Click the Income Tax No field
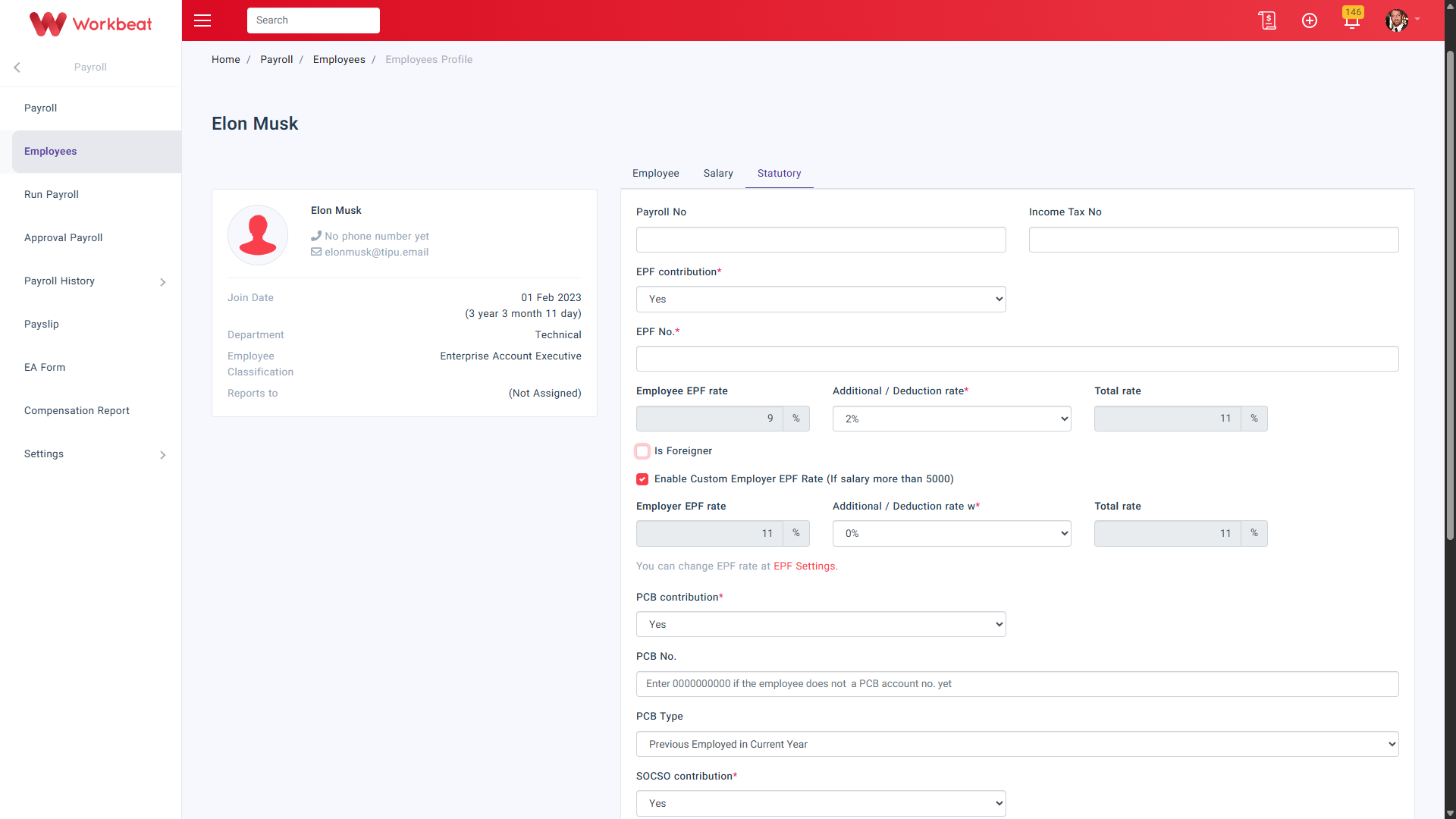The width and height of the screenshot is (1456, 819). click(1213, 240)
